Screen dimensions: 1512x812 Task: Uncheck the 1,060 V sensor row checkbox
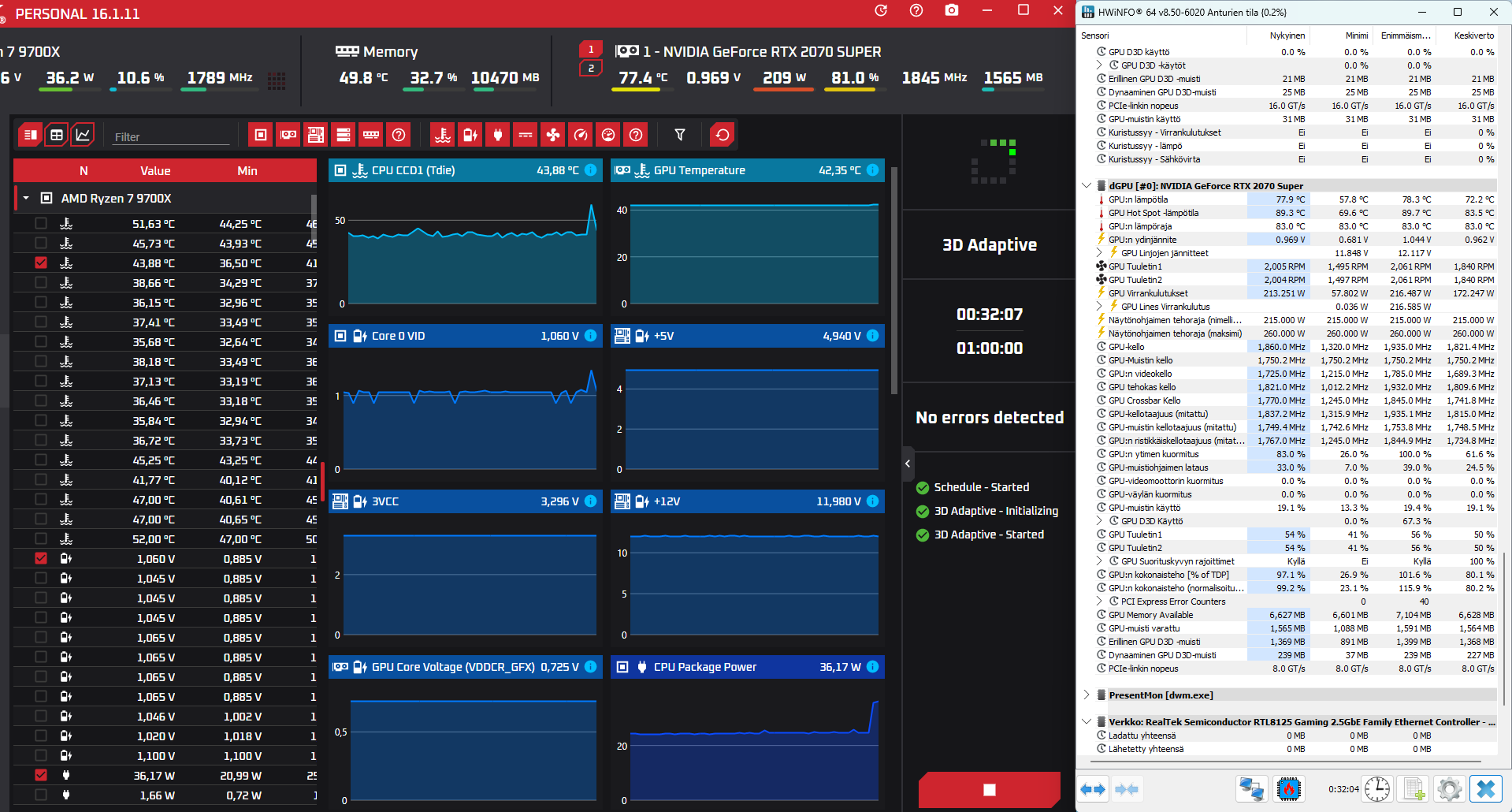pos(41,558)
